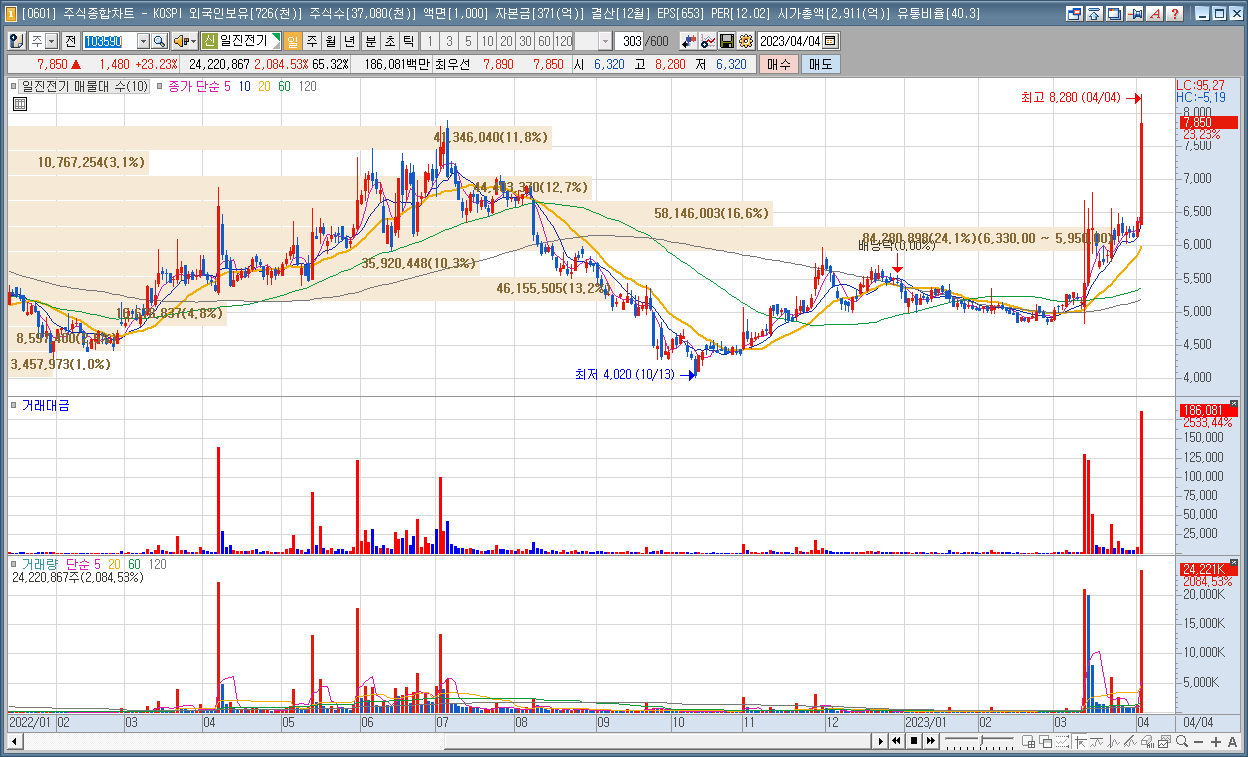This screenshot has width=1248, height=757.
Task: Close the 거래량 panel with its x
Action: [1233, 563]
